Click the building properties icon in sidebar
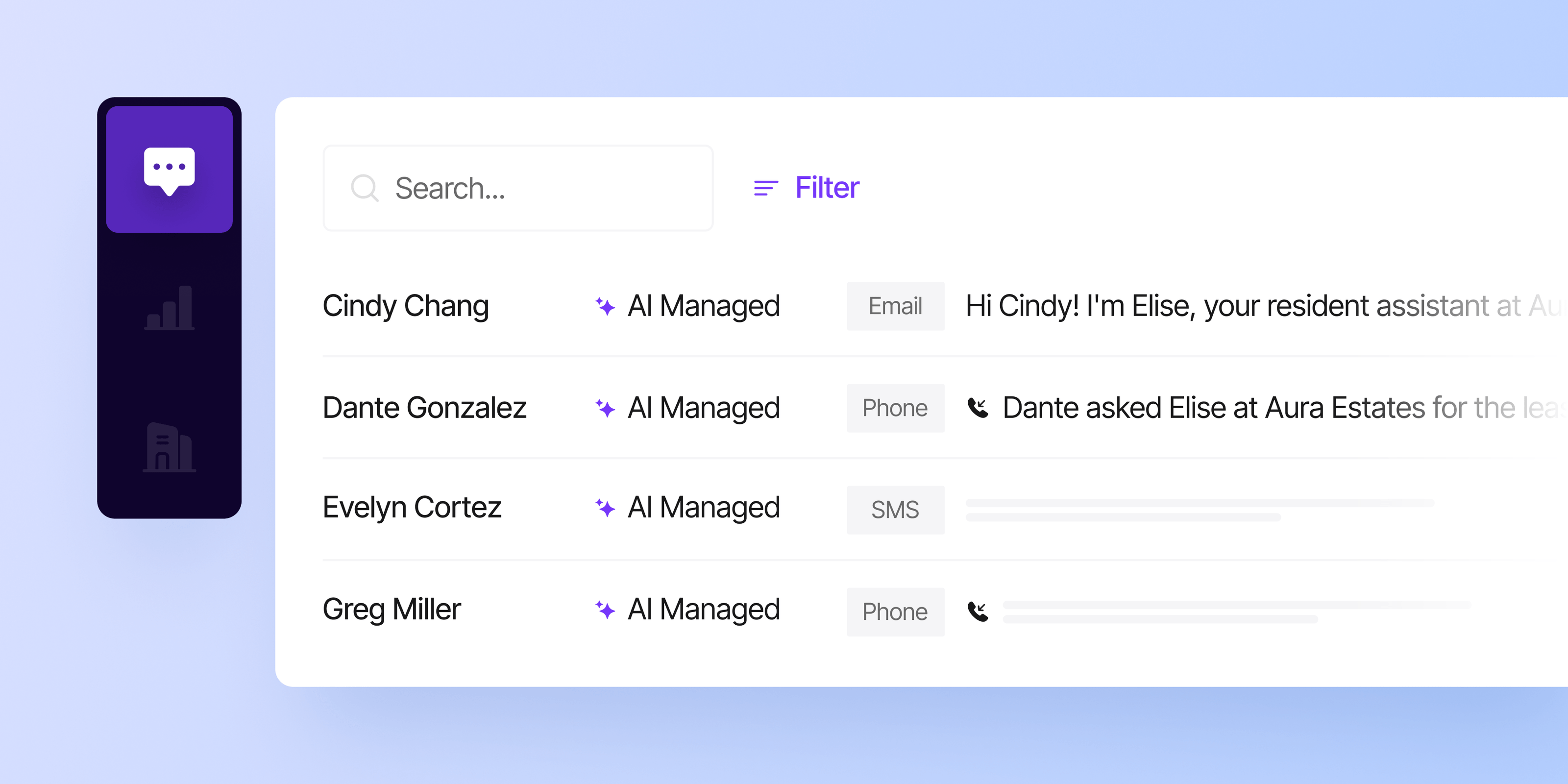The width and height of the screenshot is (1568, 784). coord(169,447)
